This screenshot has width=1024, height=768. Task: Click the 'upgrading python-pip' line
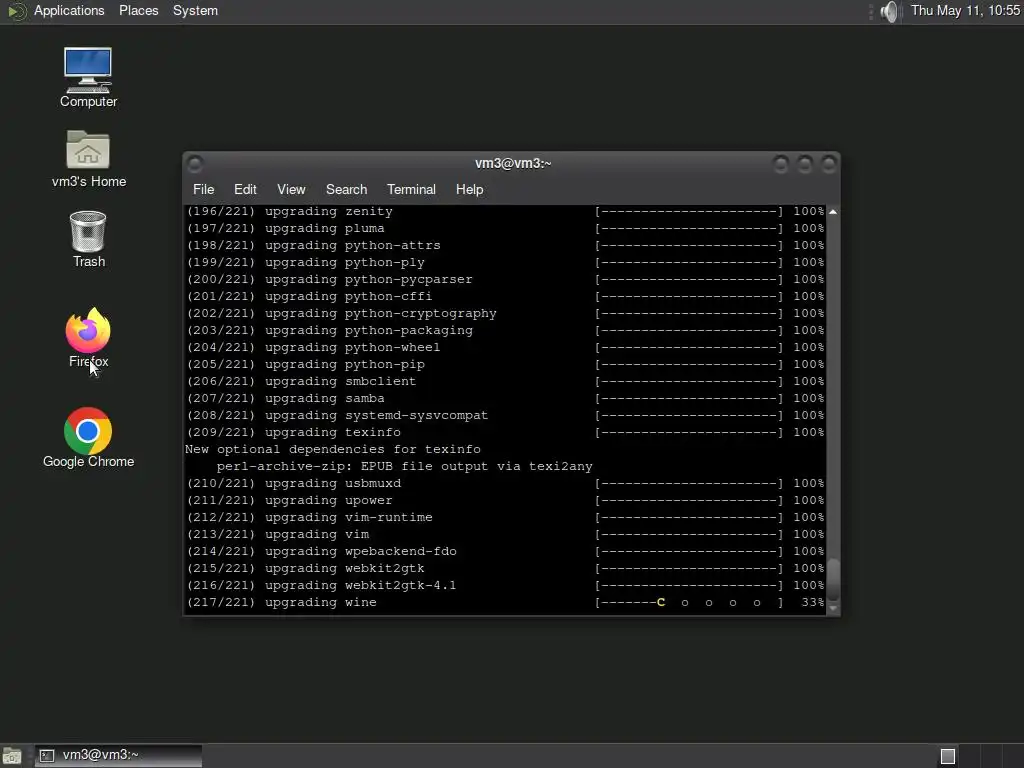coord(505,364)
